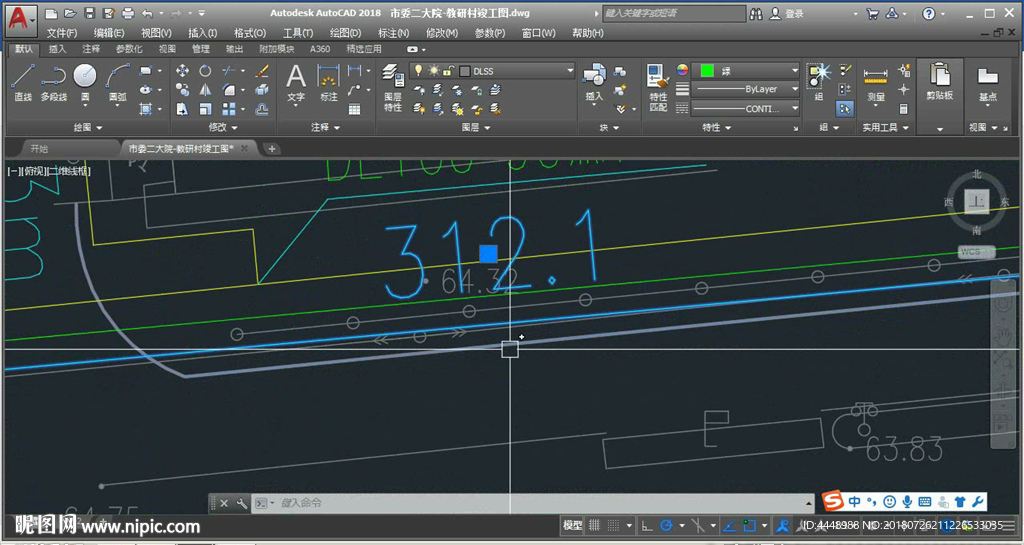
Task: Expand the 图层 (Layers) panel
Action: click(x=476, y=127)
